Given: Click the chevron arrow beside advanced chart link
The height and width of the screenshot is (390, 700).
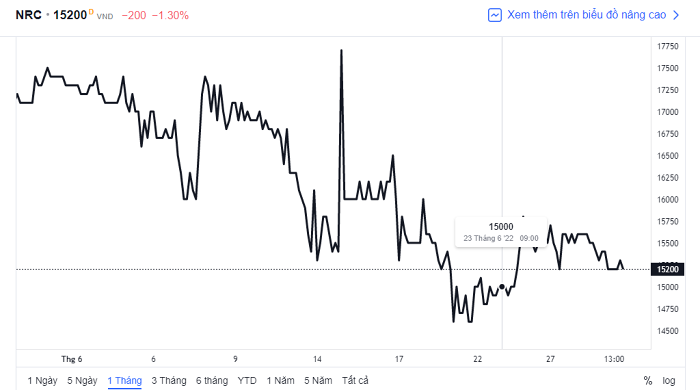Looking at the screenshot, I should 676,15.
